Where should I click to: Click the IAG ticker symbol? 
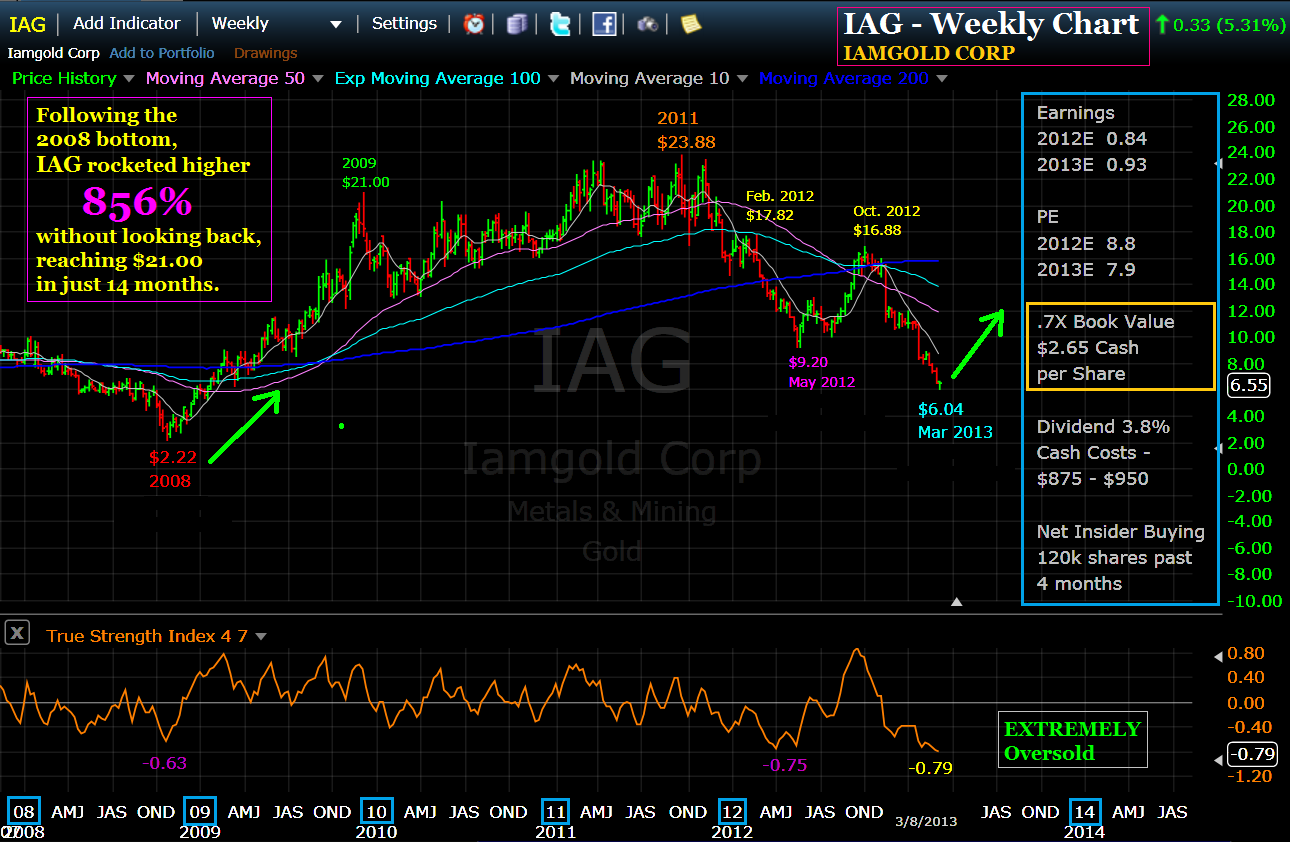pyautogui.click(x=27, y=24)
